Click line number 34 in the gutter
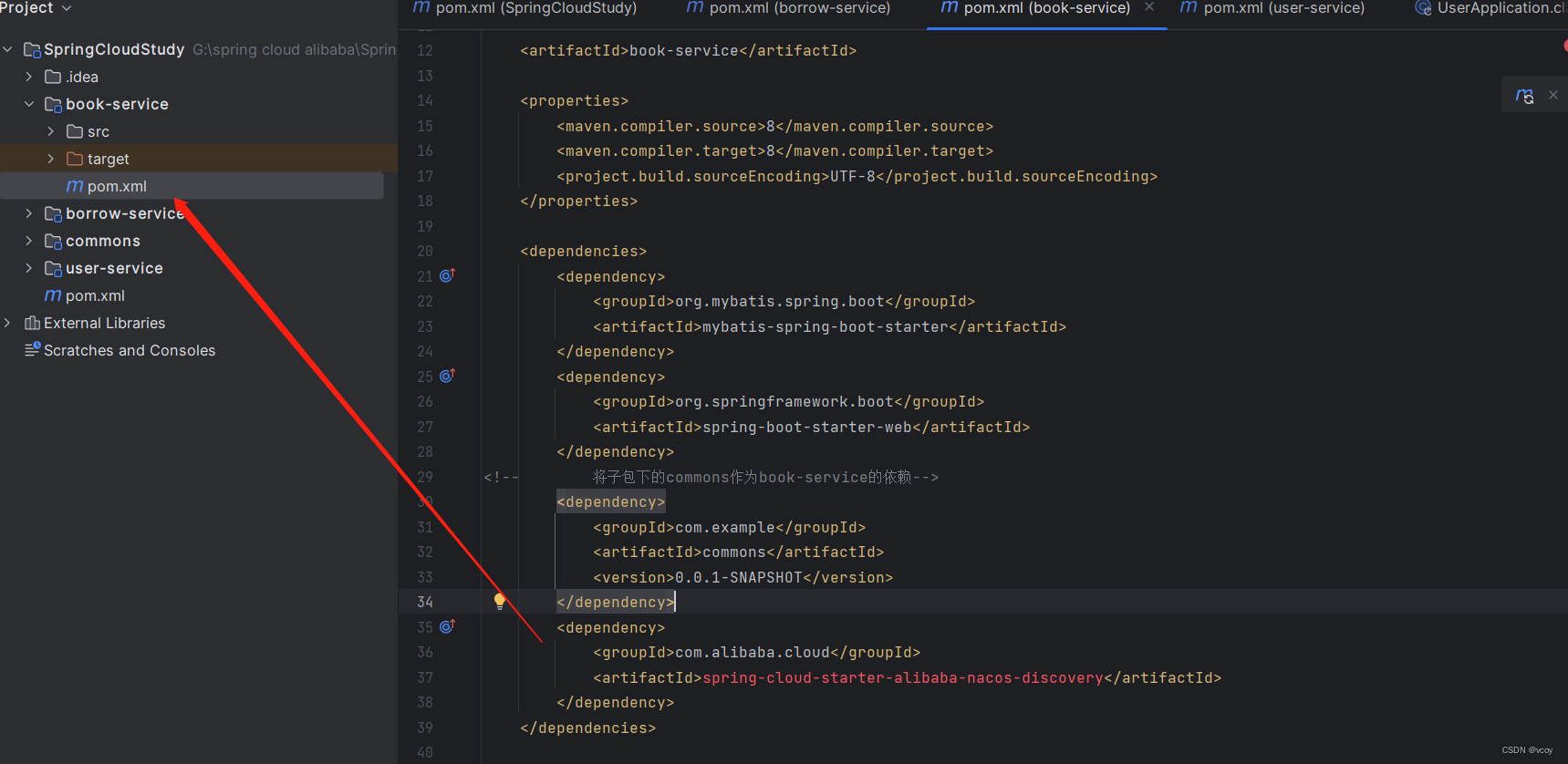Viewport: 1568px width, 764px height. [x=425, y=602]
